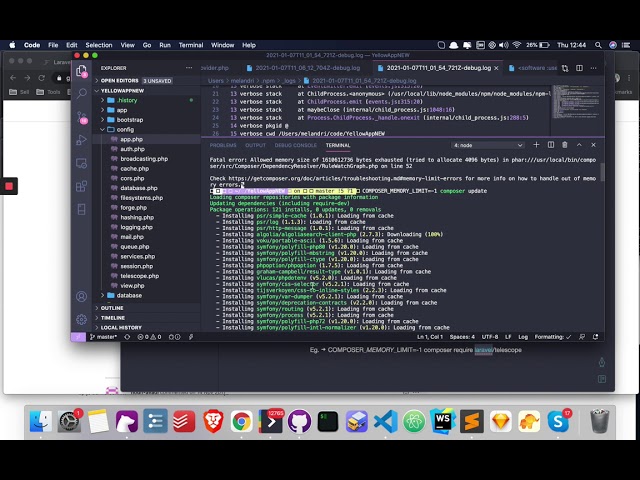The height and width of the screenshot is (480, 640).
Task: Click 'melandri' in the breadcrumb path
Action: 242,81
